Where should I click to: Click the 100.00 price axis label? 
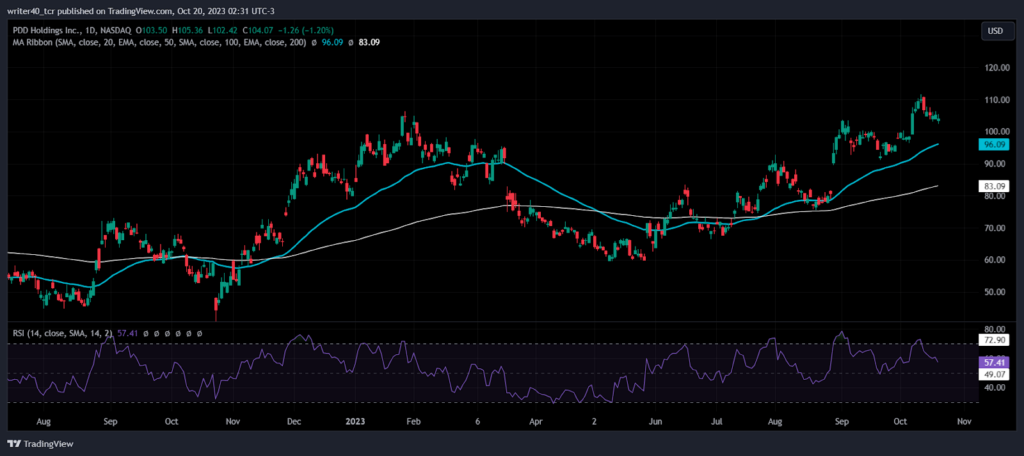[x=995, y=132]
